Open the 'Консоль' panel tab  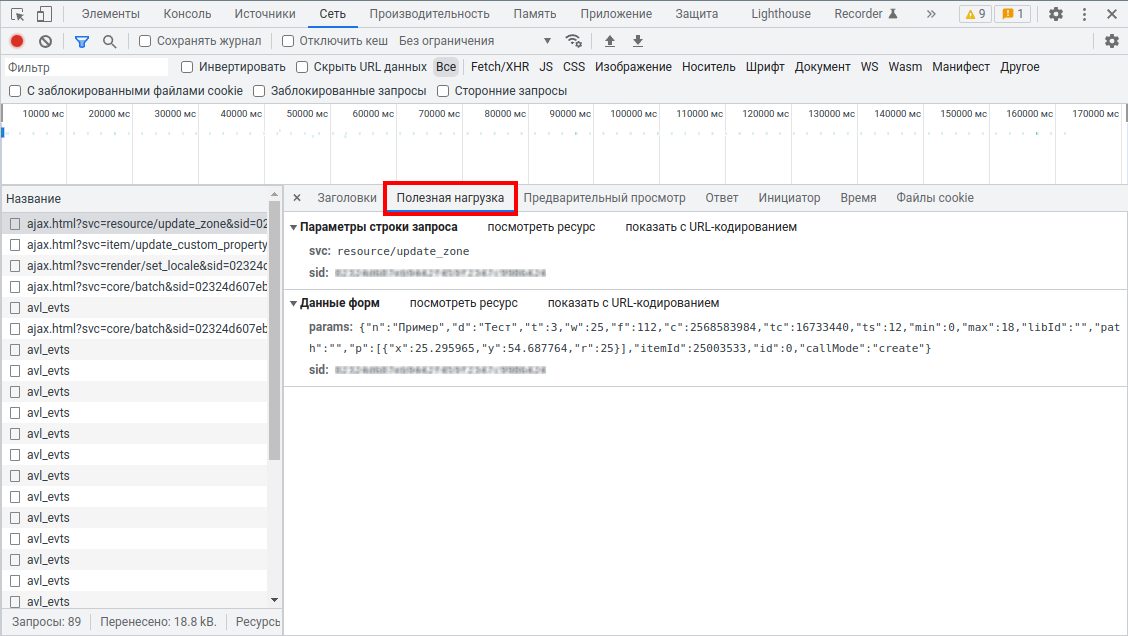click(187, 14)
